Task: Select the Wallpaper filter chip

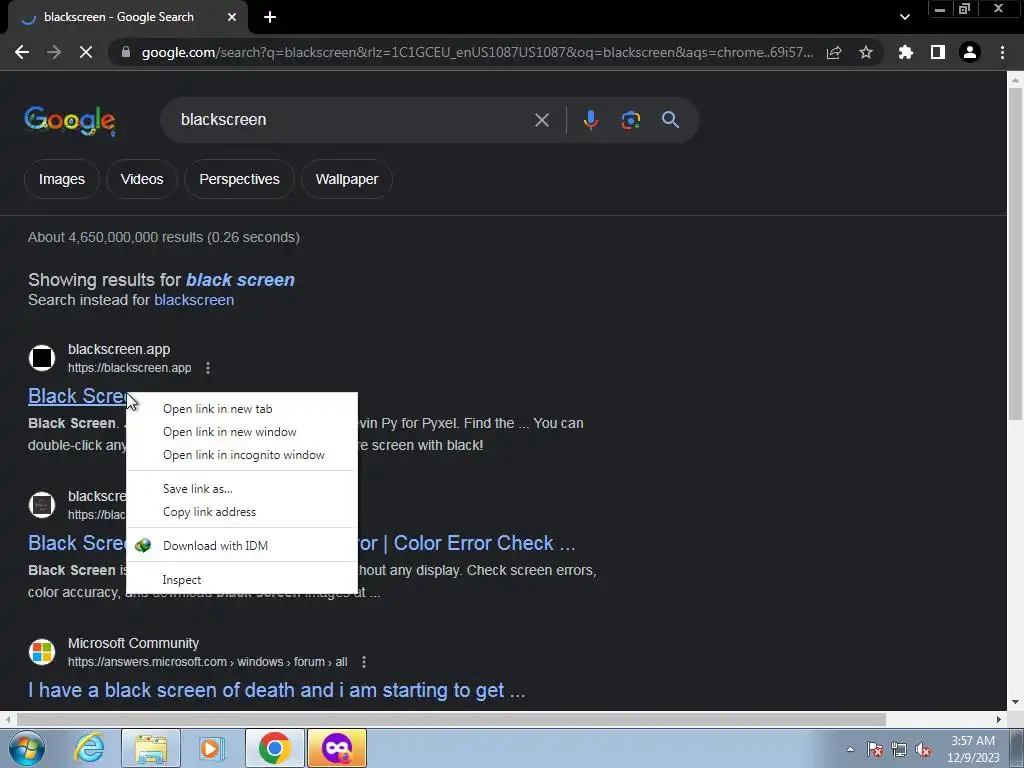Action: coord(347,179)
